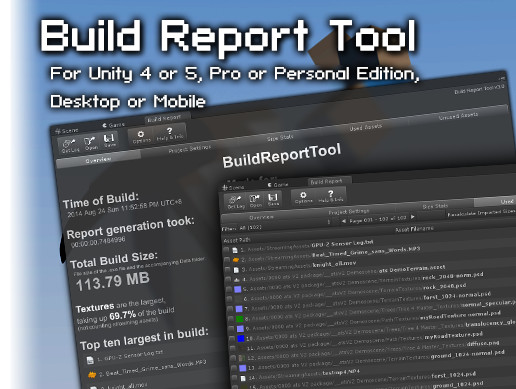This screenshot has height=389, width=516.
Task: Click Recalculate Imported Sizes button
Action: (x=481, y=213)
